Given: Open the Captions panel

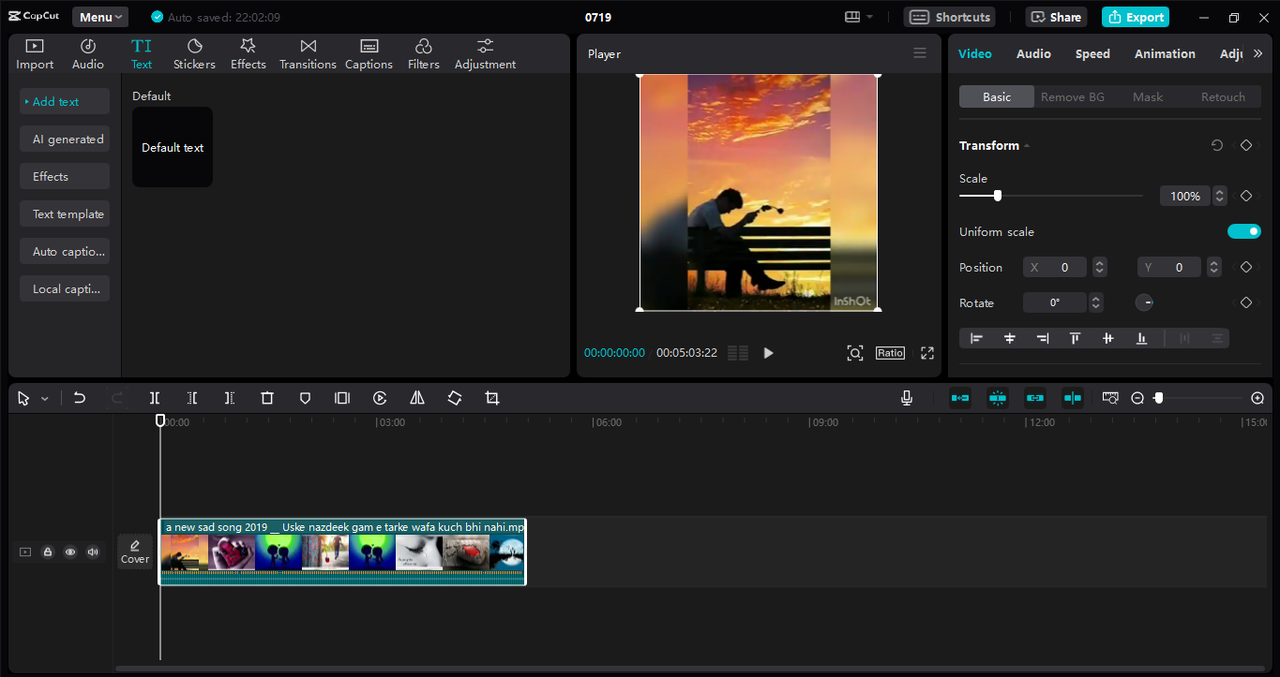Looking at the screenshot, I should 369,55.
